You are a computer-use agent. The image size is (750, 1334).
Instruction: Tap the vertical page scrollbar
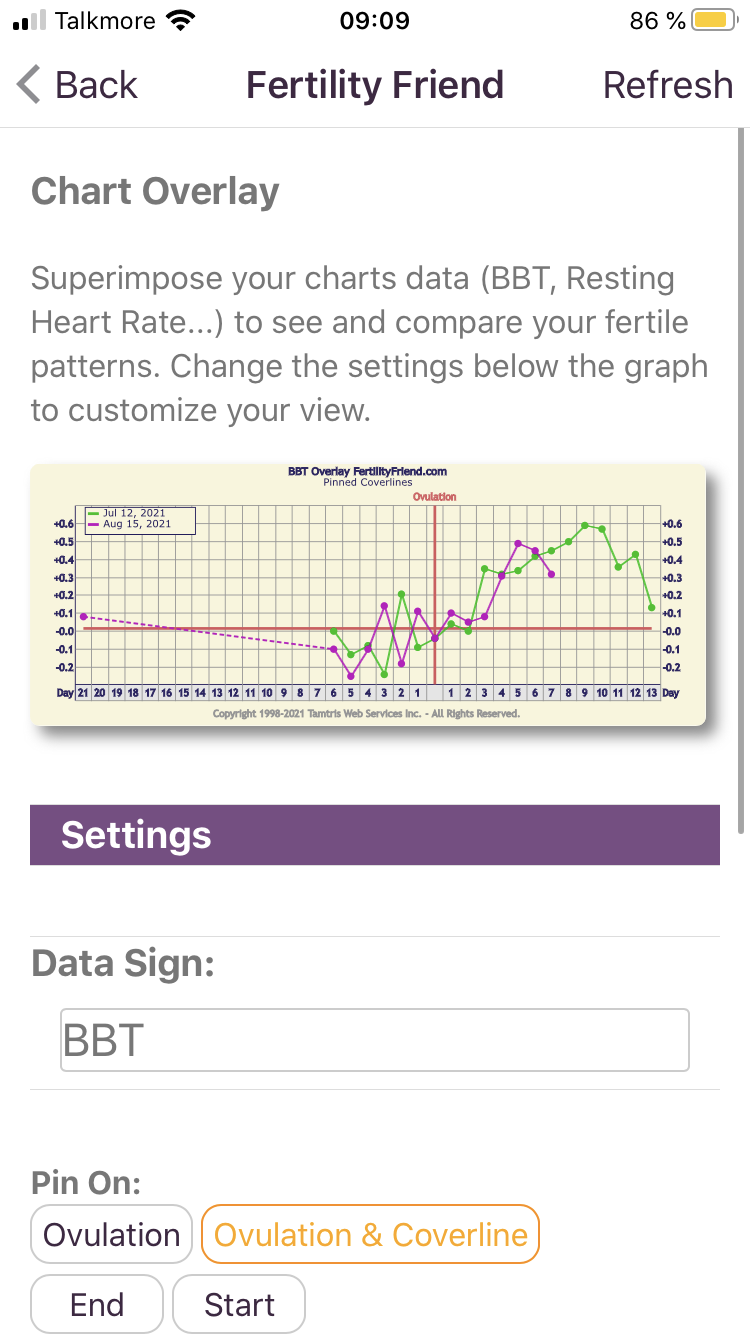(740, 480)
